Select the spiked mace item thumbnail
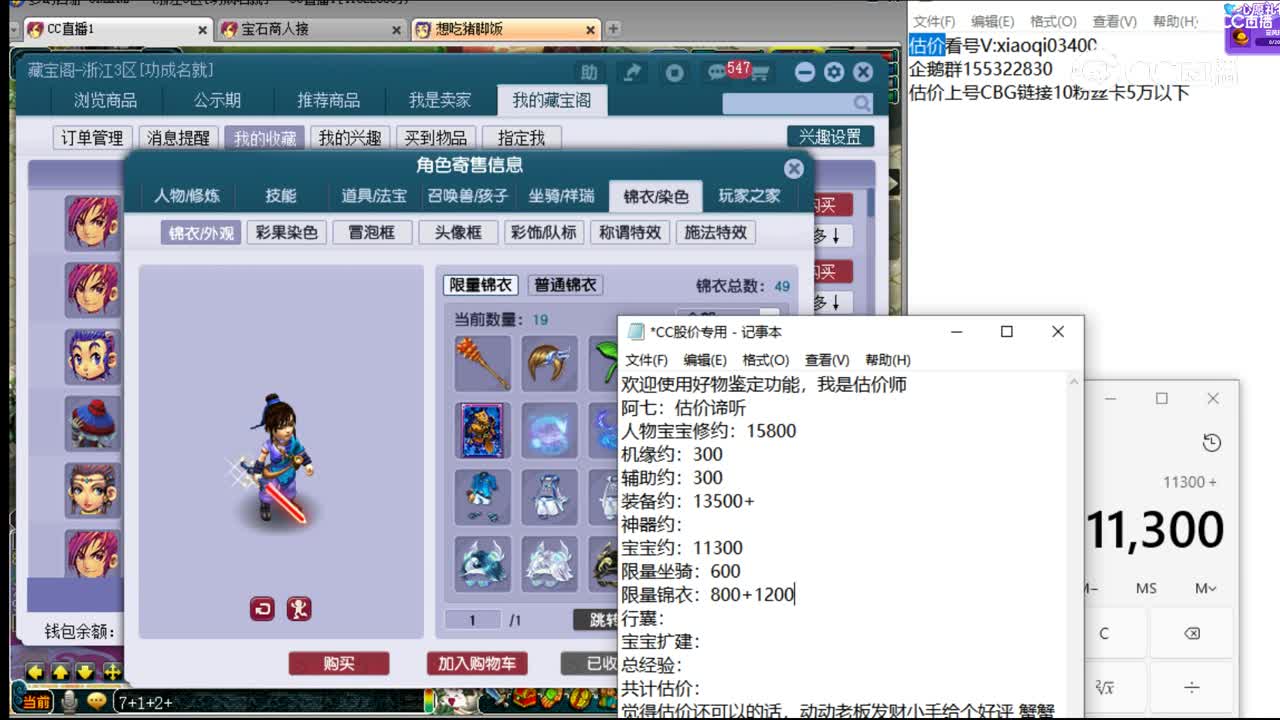 [x=483, y=363]
